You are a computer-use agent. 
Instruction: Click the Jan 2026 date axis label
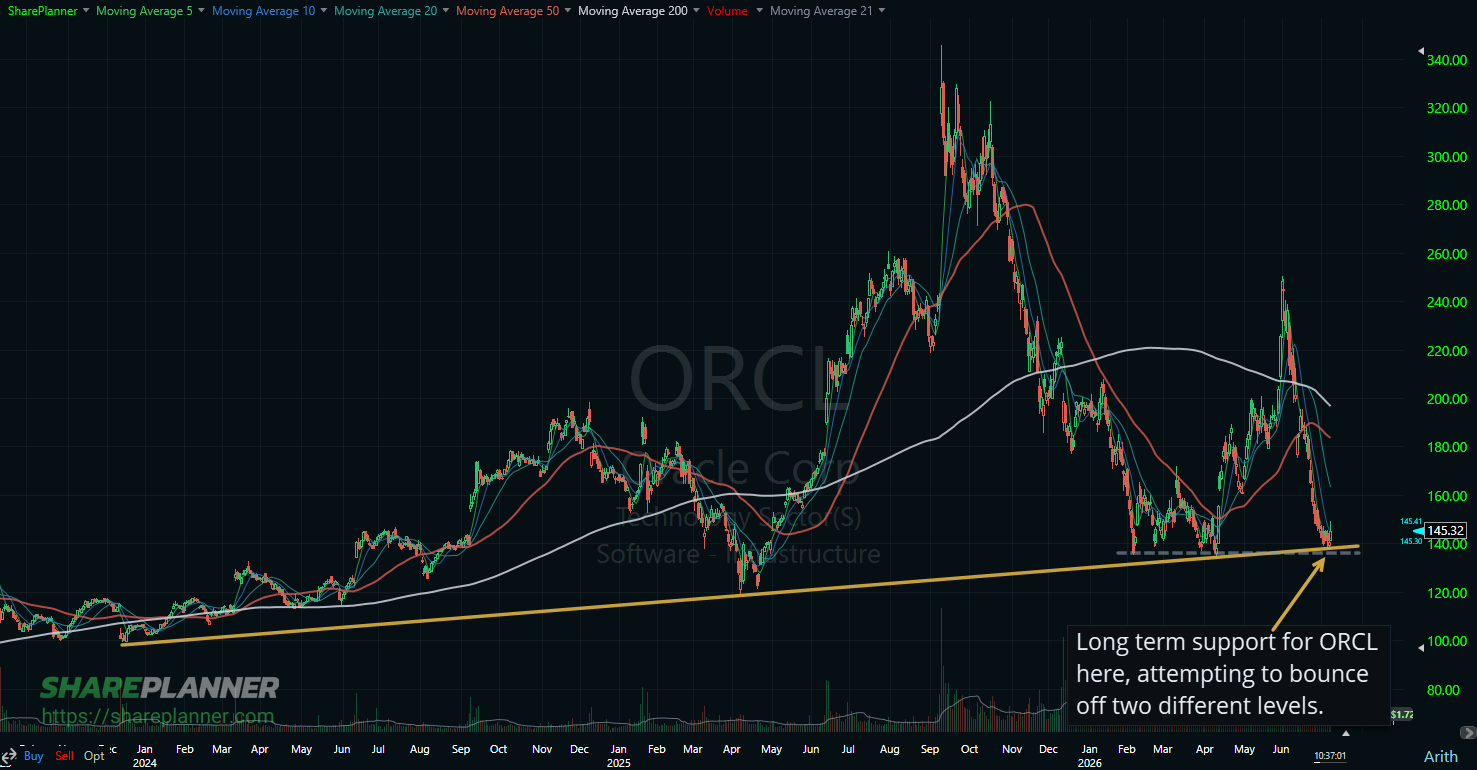(1089, 755)
